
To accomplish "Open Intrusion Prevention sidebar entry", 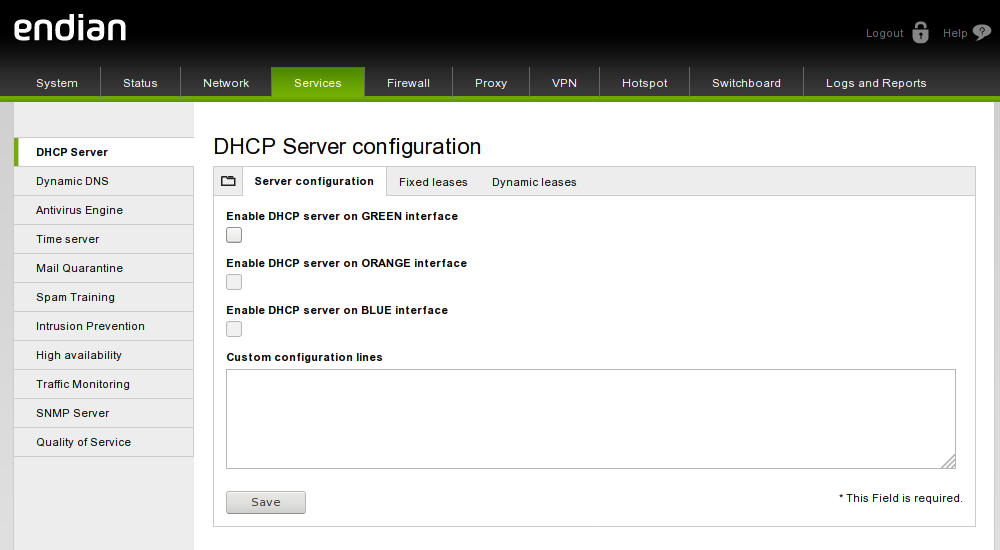I will pyautogui.click(x=104, y=326).
